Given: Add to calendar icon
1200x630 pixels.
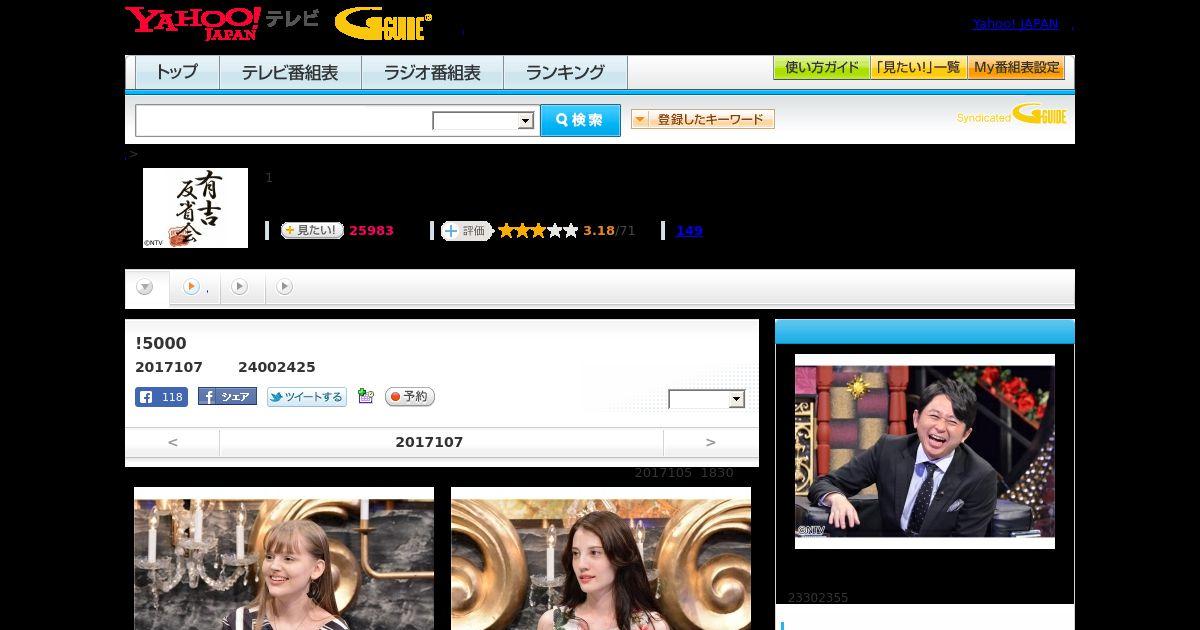Looking at the screenshot, I should [x=365, y=396].
